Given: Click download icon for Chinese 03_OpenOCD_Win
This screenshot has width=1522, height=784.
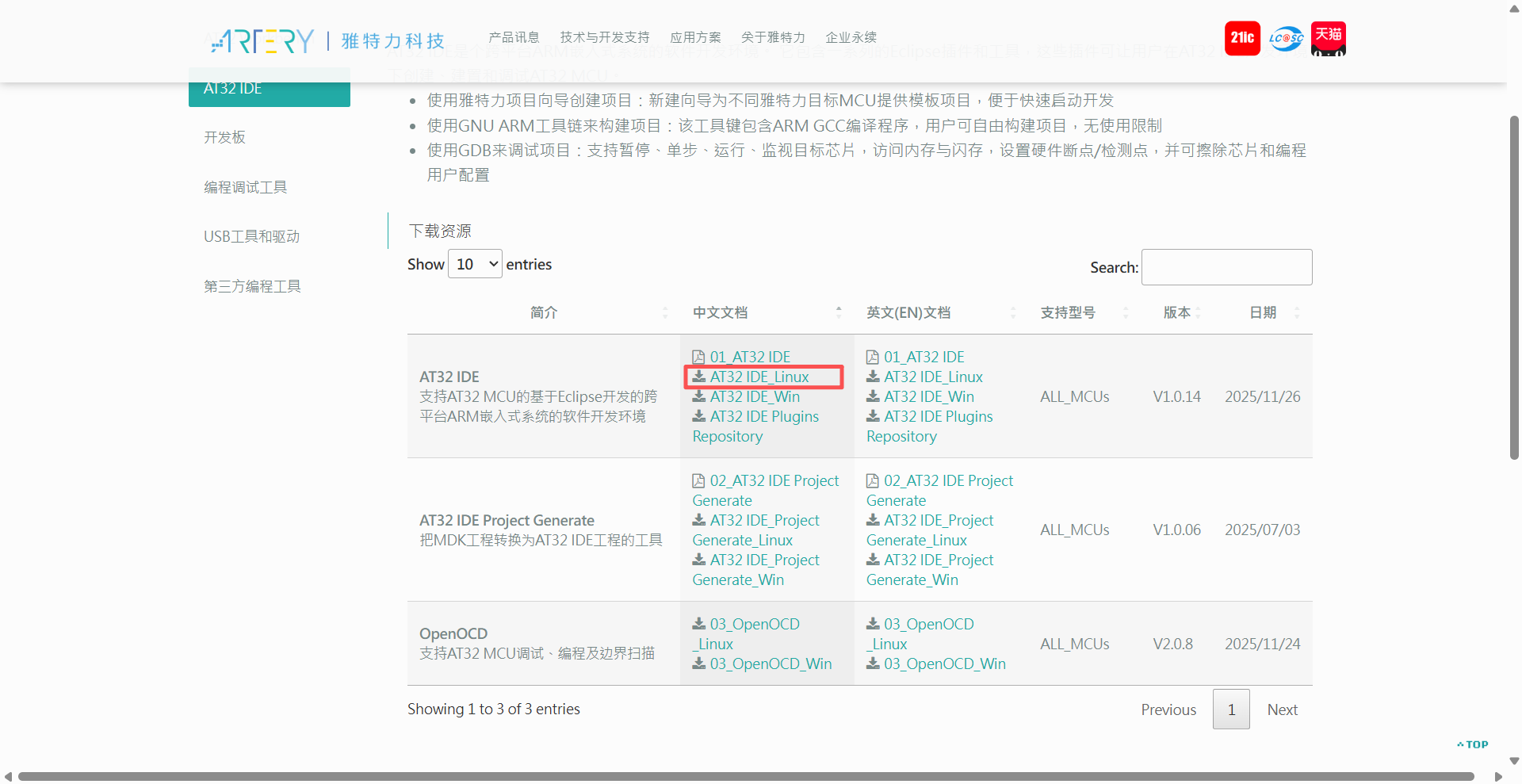Looking at the screenshot, I should click(x=699, y=663).
